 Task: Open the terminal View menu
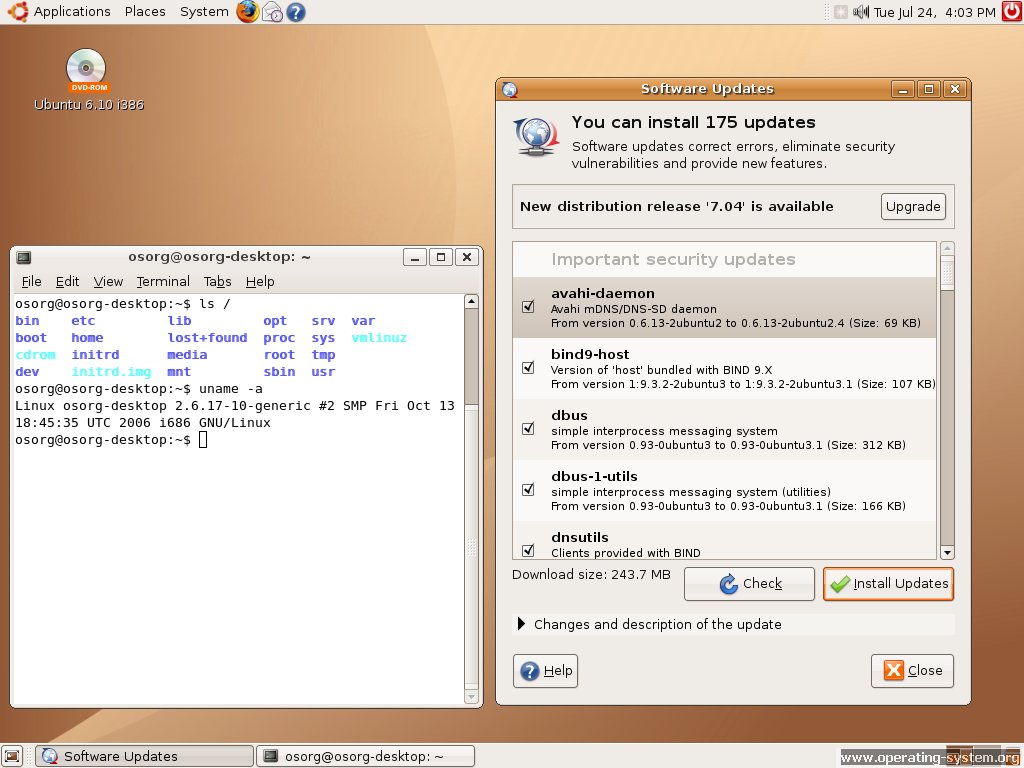click(108, 281)
